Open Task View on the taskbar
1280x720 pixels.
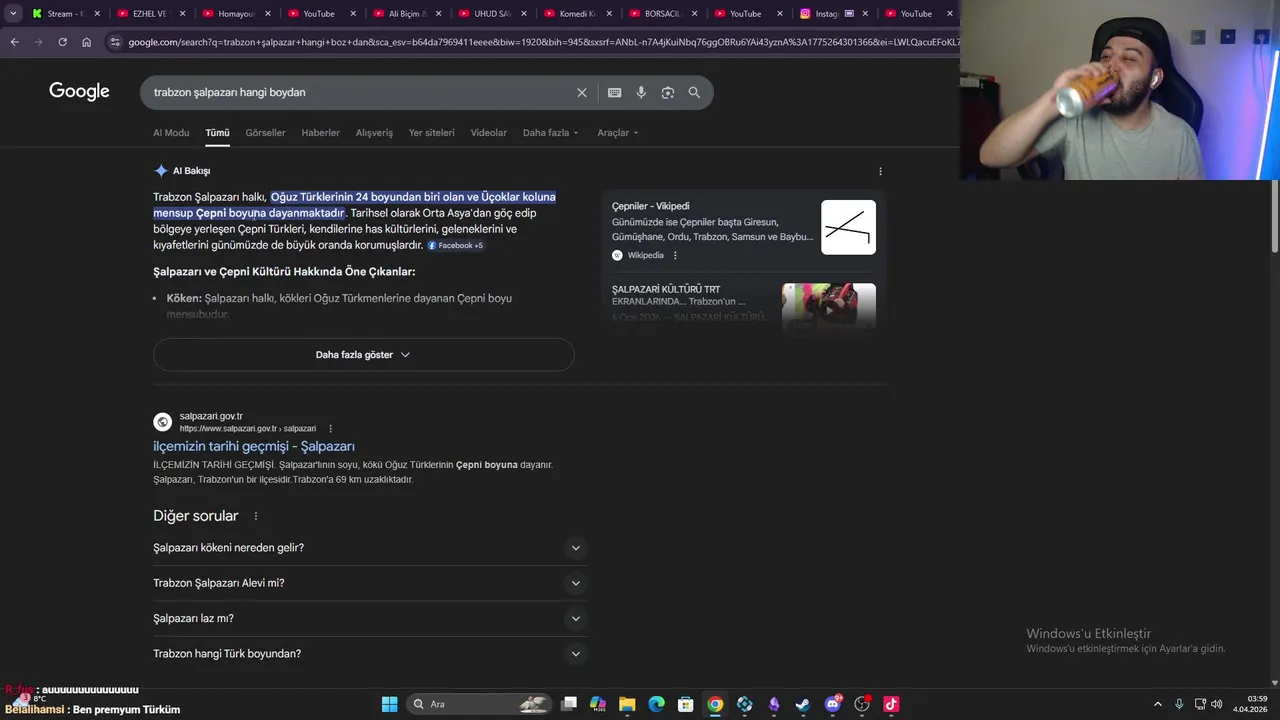[569, 704]
